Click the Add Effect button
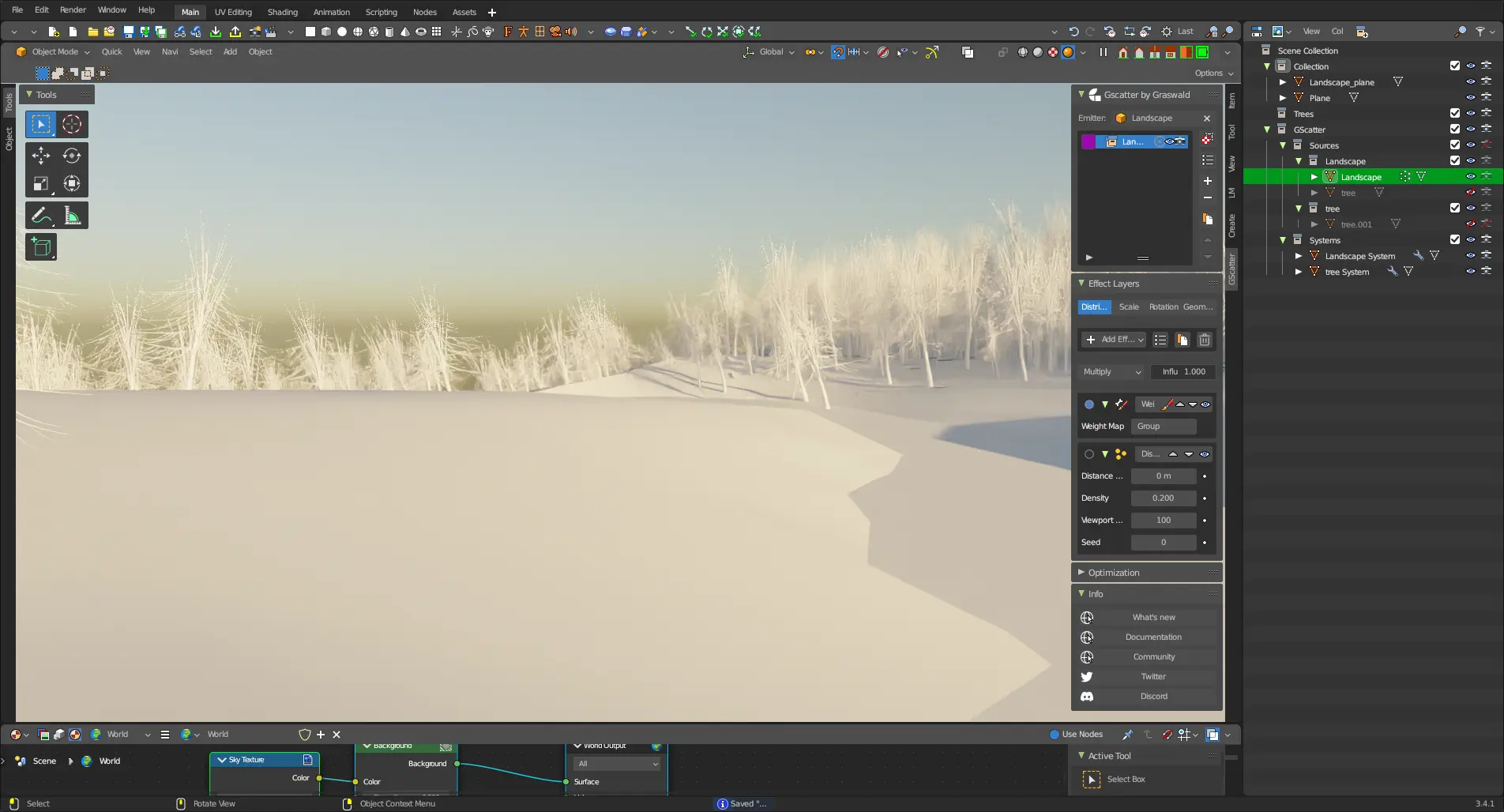 click(1115, 340)
